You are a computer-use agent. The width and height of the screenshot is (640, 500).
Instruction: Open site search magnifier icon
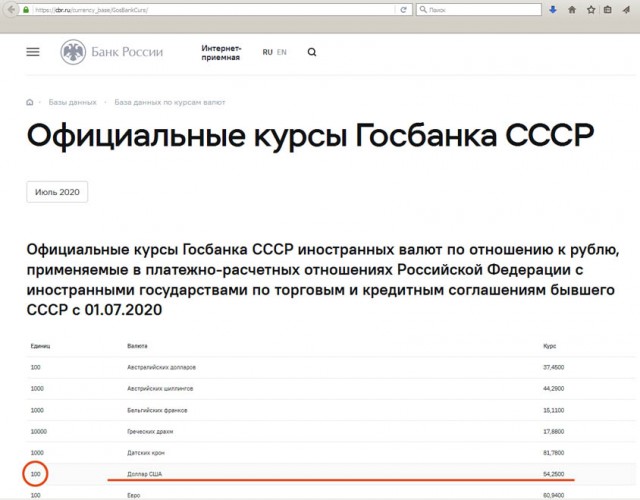(x=312, y=52)
